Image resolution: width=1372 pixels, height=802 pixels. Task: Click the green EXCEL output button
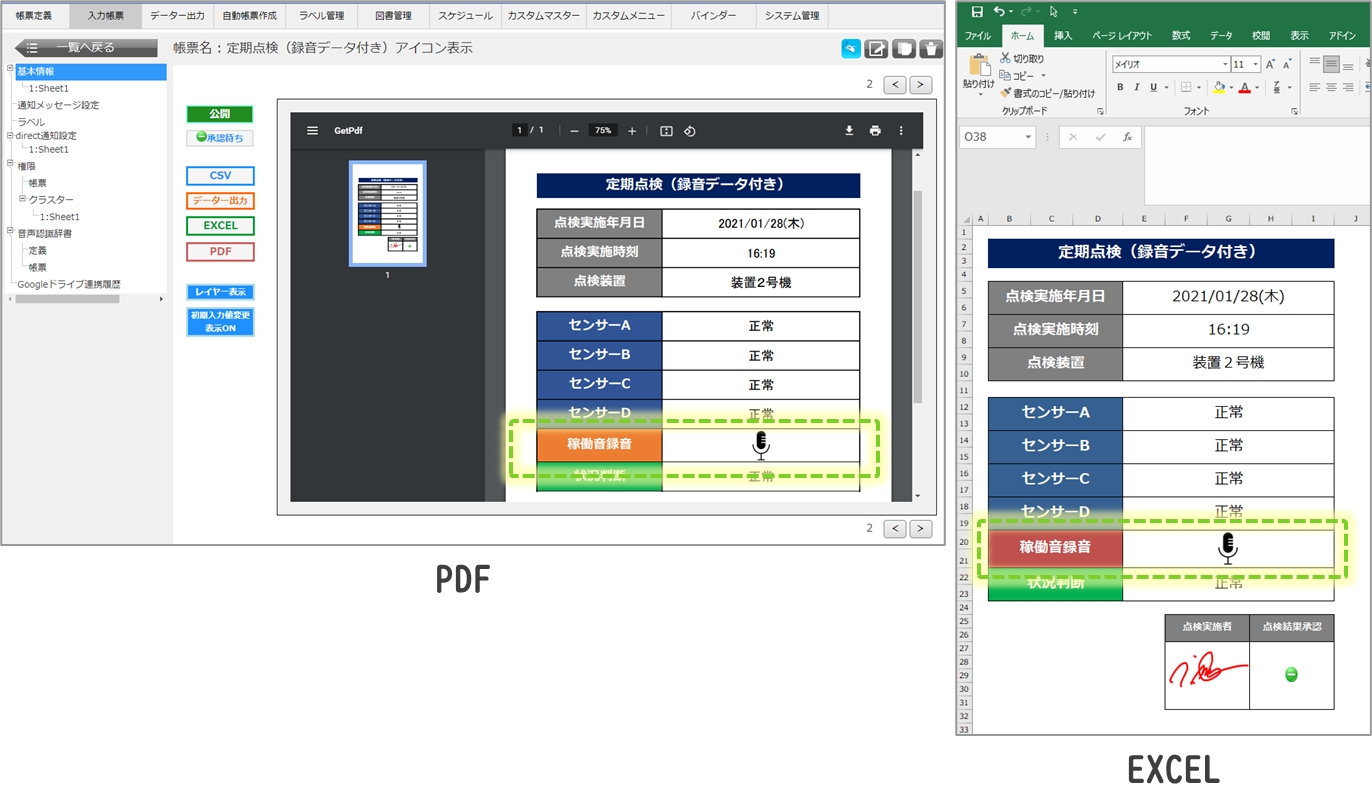220,226
